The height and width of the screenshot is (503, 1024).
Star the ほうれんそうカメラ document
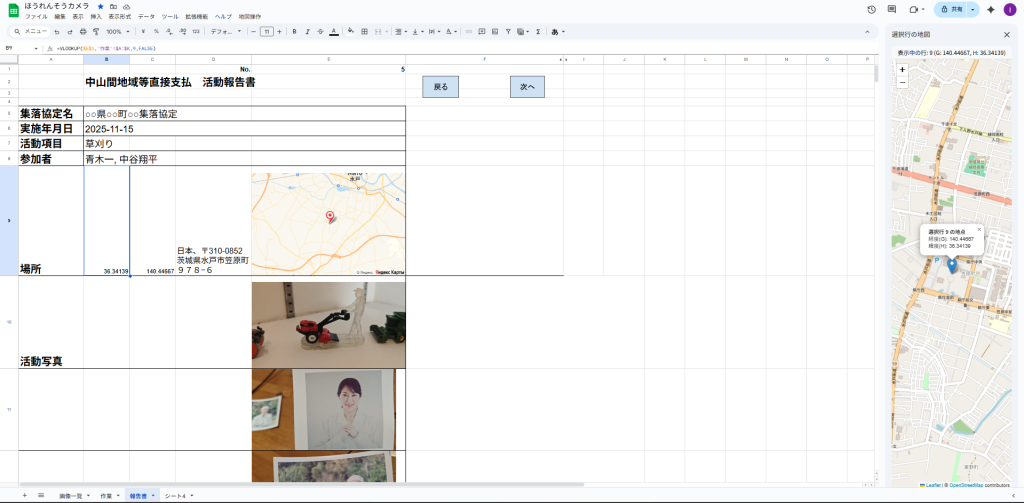[x=100, y=6]
